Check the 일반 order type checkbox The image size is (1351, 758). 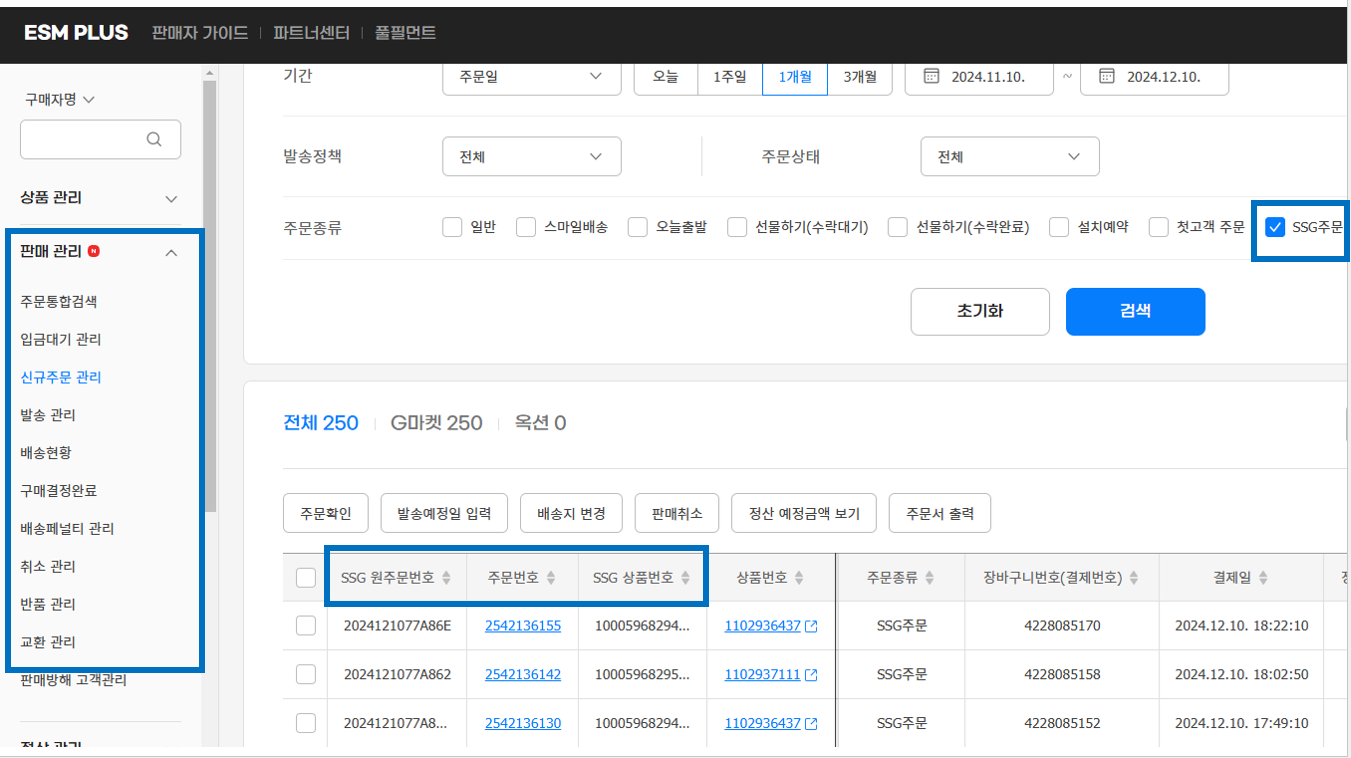tap(452, 227)
